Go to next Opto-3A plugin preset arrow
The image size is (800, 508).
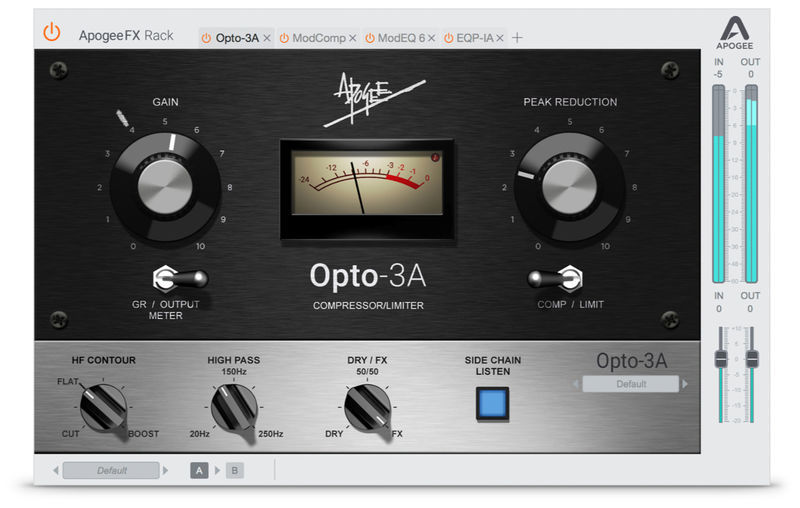[x=685, y=384]
